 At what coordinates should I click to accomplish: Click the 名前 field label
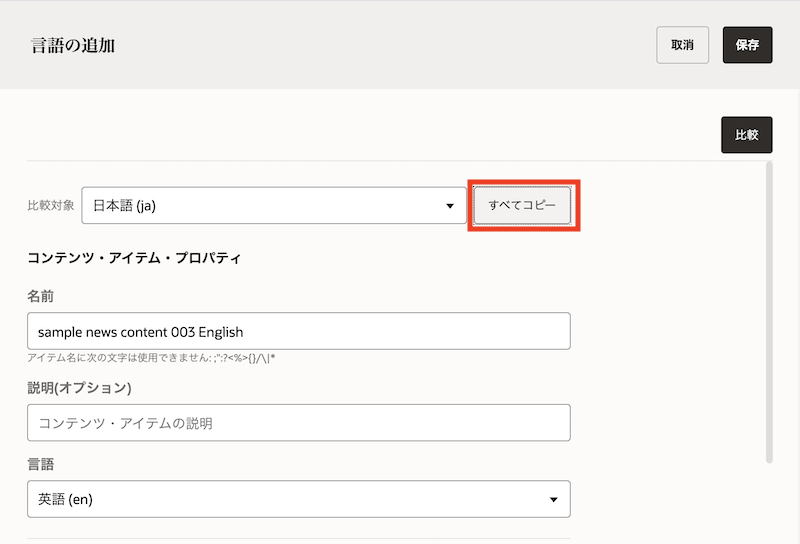[41, 296]
